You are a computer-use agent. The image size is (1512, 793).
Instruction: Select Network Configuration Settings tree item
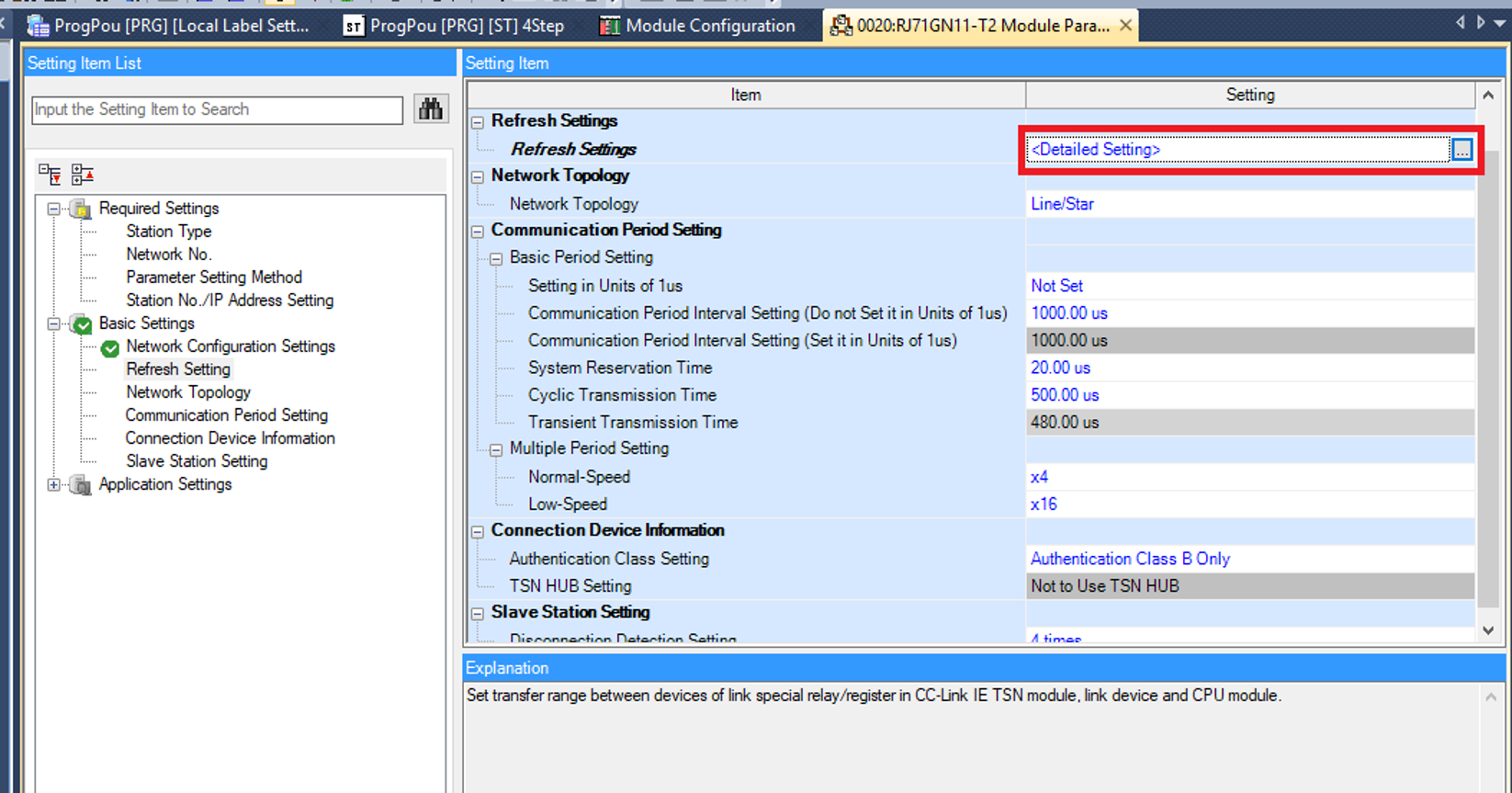point(231,346)
